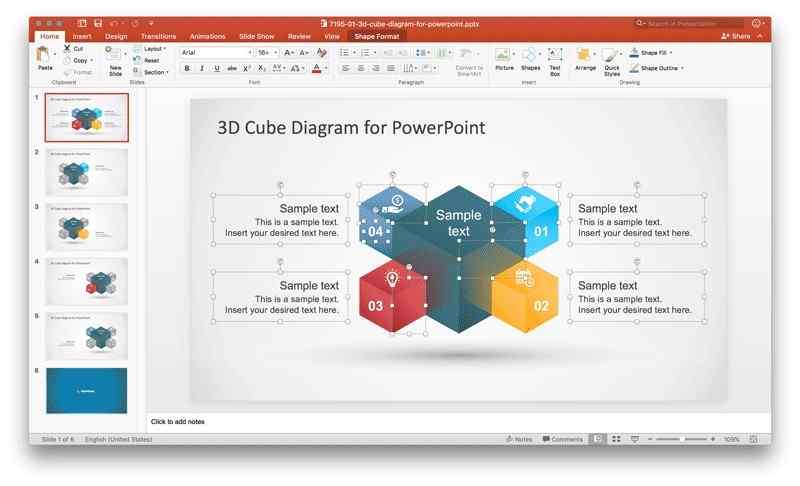Insert a Picture
This screenshot has width=800, height=486.
coord(504,60)
